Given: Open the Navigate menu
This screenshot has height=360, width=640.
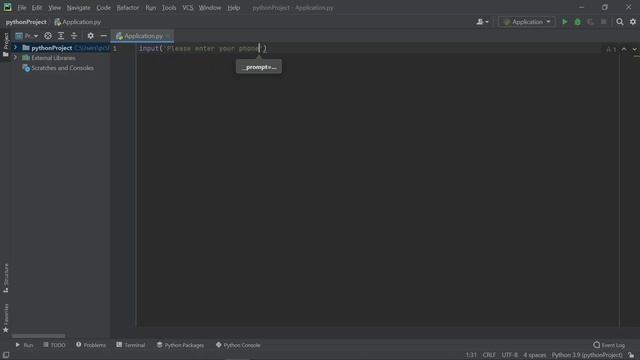Looking at the screenshot, I should pyautogui.click(x=78, y=8).
